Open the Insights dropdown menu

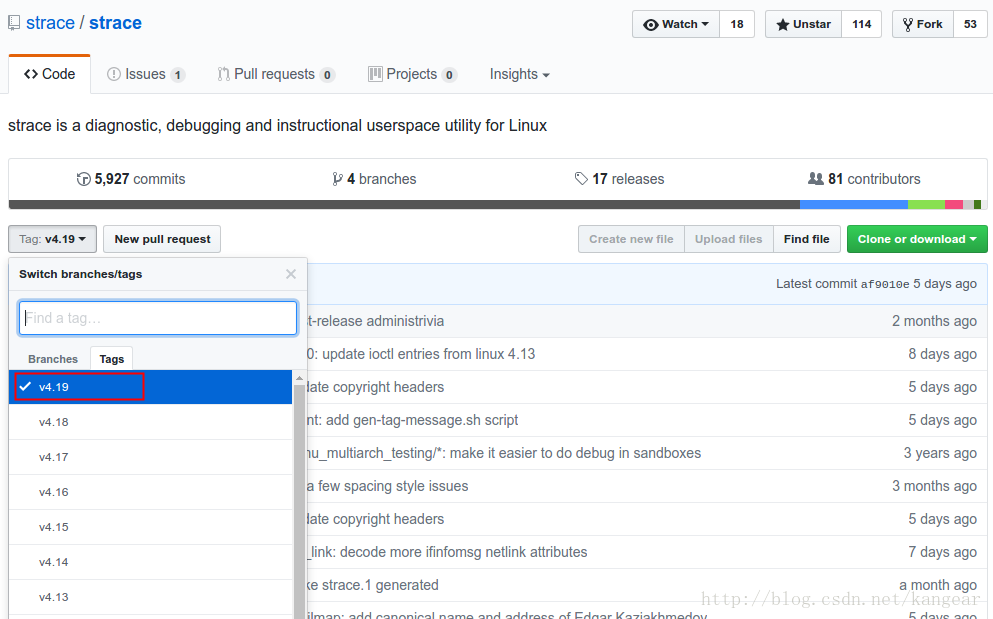click(519, 74)
